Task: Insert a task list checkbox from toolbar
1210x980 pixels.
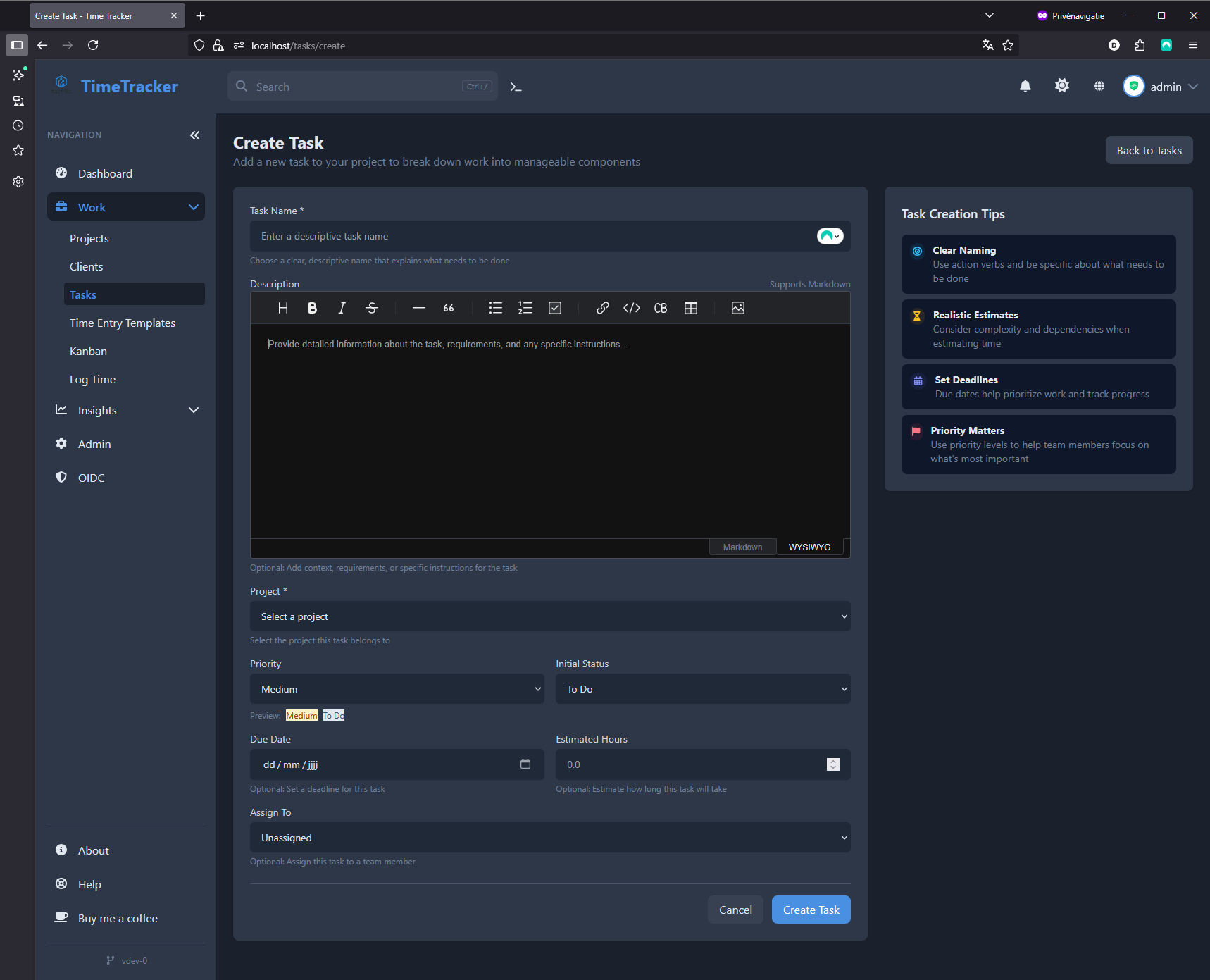Action: [555, 308]
